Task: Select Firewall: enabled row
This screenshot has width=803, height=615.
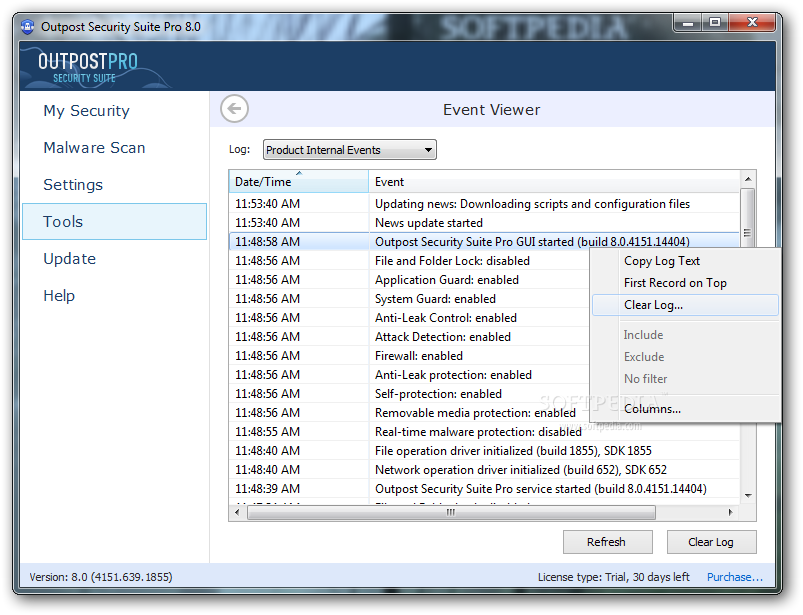Action: pos(410,355)
